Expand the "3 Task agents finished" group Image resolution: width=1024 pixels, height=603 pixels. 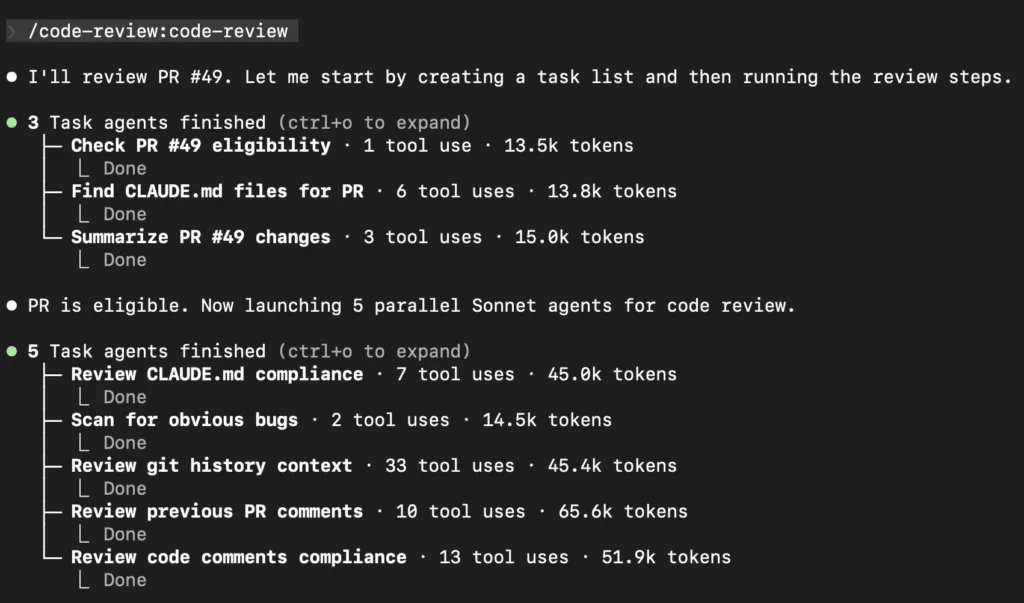147,123
